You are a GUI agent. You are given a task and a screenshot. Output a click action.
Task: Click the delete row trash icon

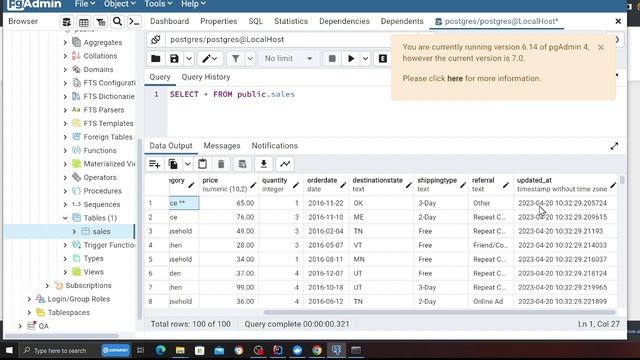coord(221,164)
